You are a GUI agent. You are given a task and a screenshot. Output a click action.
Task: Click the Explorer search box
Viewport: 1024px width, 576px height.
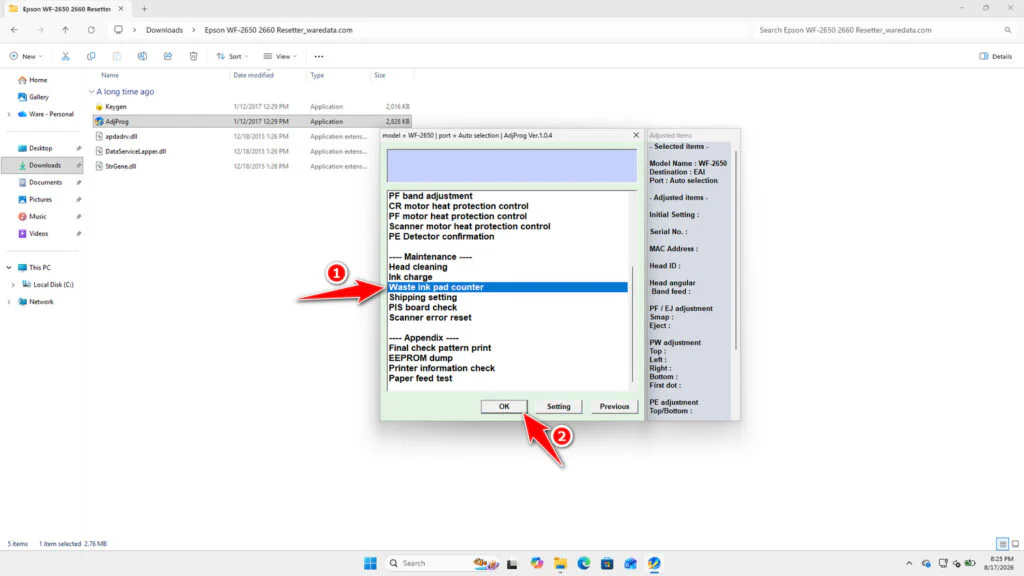(x=884, y=30)
